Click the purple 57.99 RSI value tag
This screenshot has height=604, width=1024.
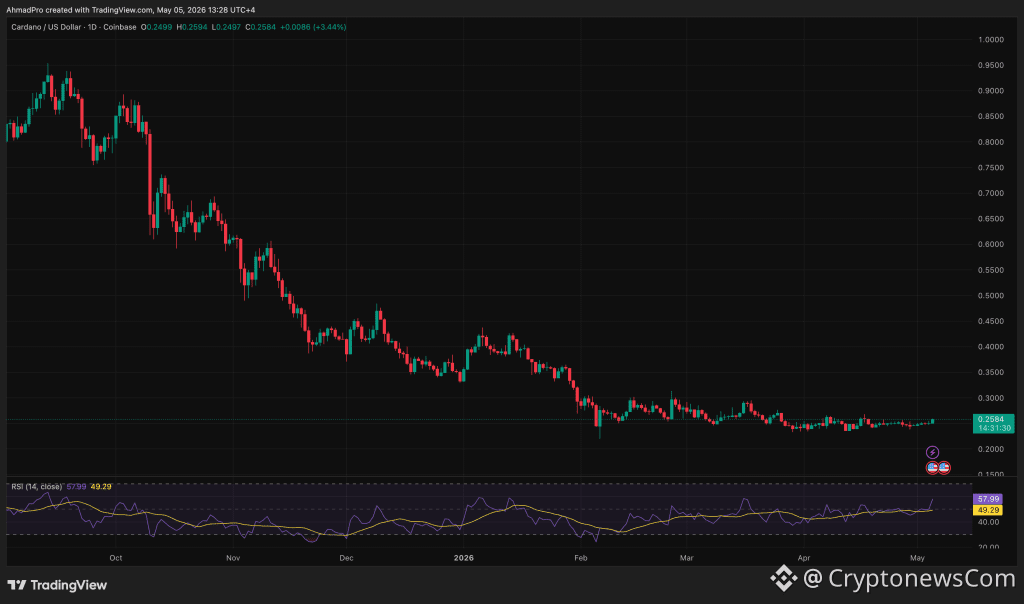tap(987, 499)
